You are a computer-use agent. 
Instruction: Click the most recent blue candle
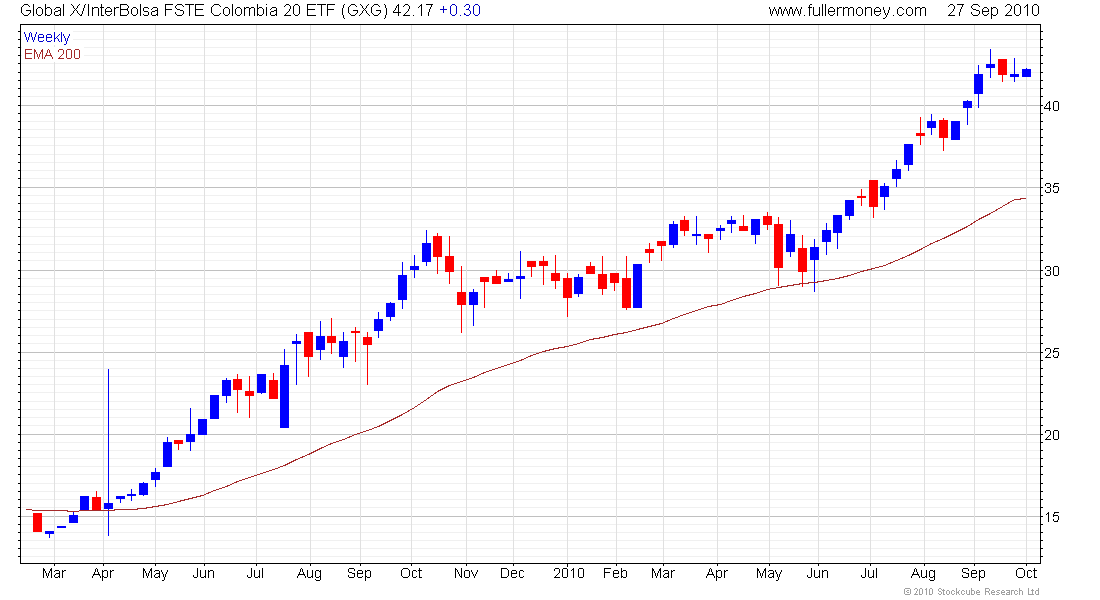coord(1026,72)
